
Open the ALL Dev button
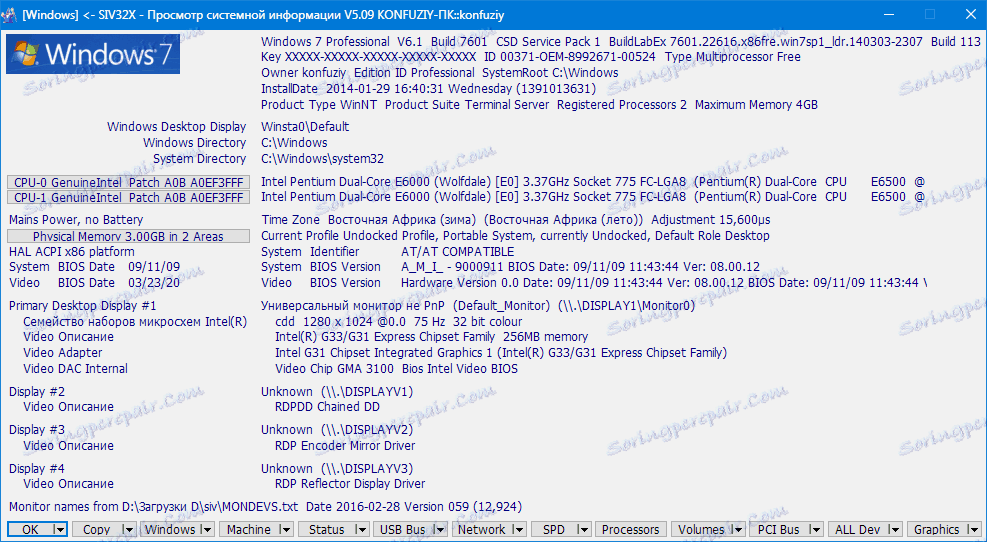pyautogui.click(x=857, y=529)
